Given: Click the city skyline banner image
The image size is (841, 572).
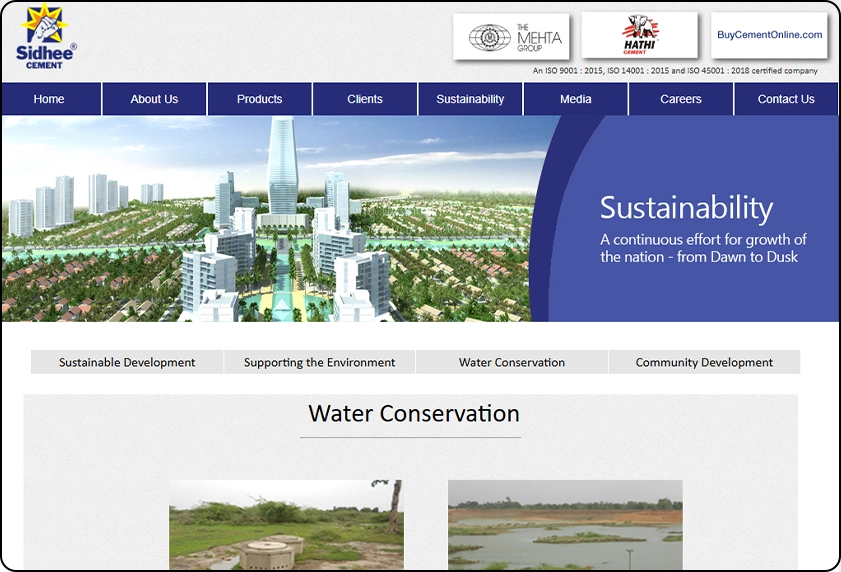Looking at the screenshot, I should pyautogui.click(x=270, y=218).
